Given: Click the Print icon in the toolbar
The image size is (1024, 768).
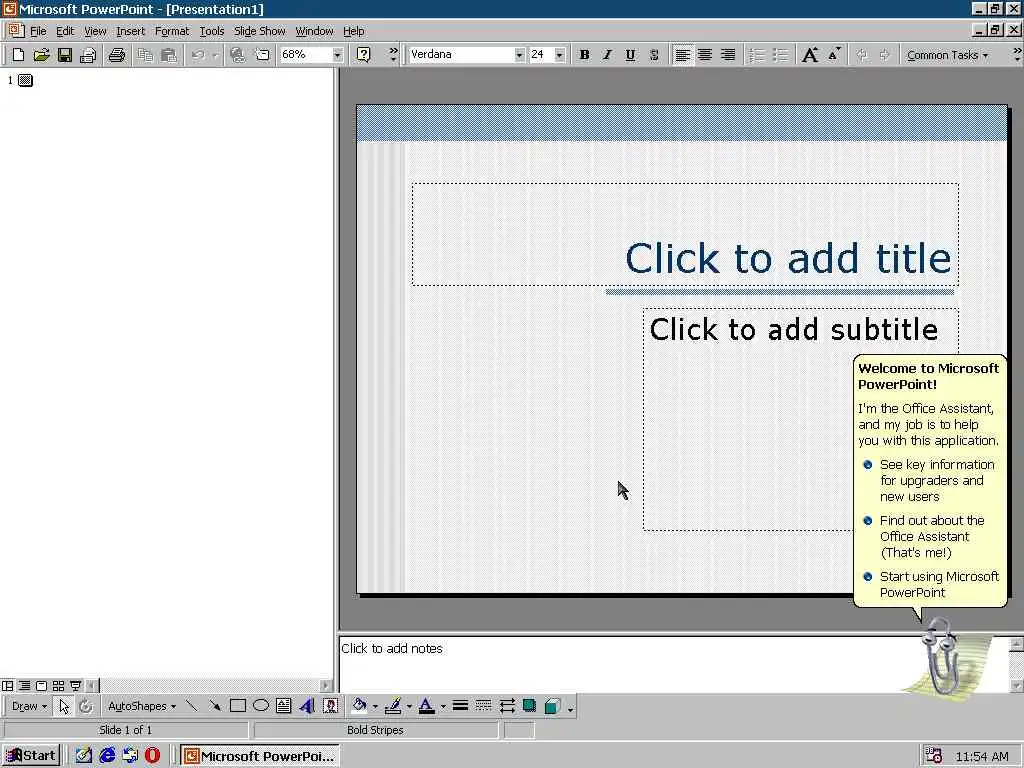Looking at the screenshot, I should [117, 55].
